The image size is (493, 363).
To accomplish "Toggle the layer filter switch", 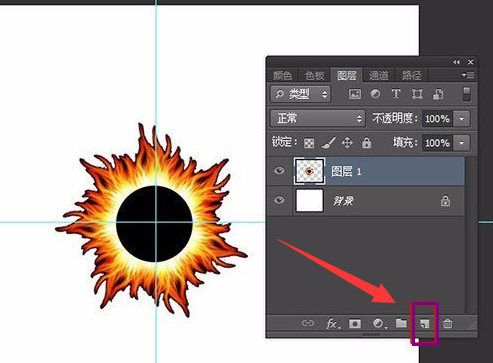I will pos(467,94).
